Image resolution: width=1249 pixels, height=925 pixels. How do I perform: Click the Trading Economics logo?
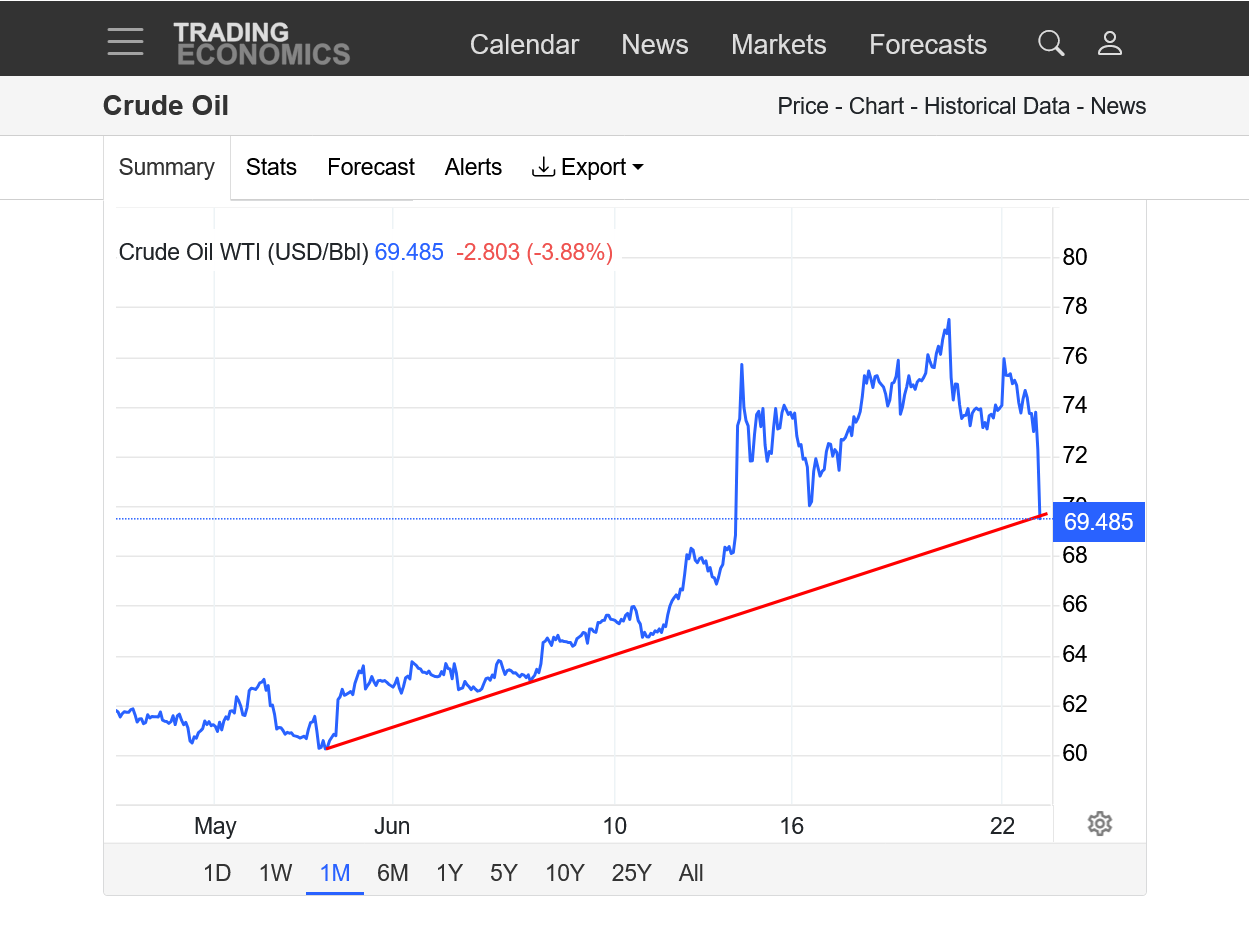[262, 43]
